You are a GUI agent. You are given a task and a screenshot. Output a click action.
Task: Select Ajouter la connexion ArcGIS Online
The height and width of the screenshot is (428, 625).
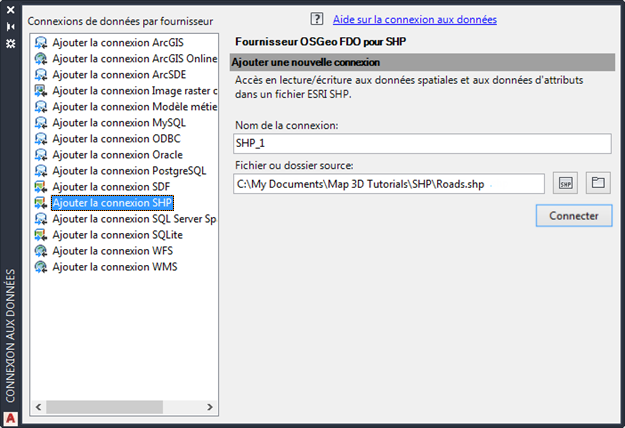(135, 59)
